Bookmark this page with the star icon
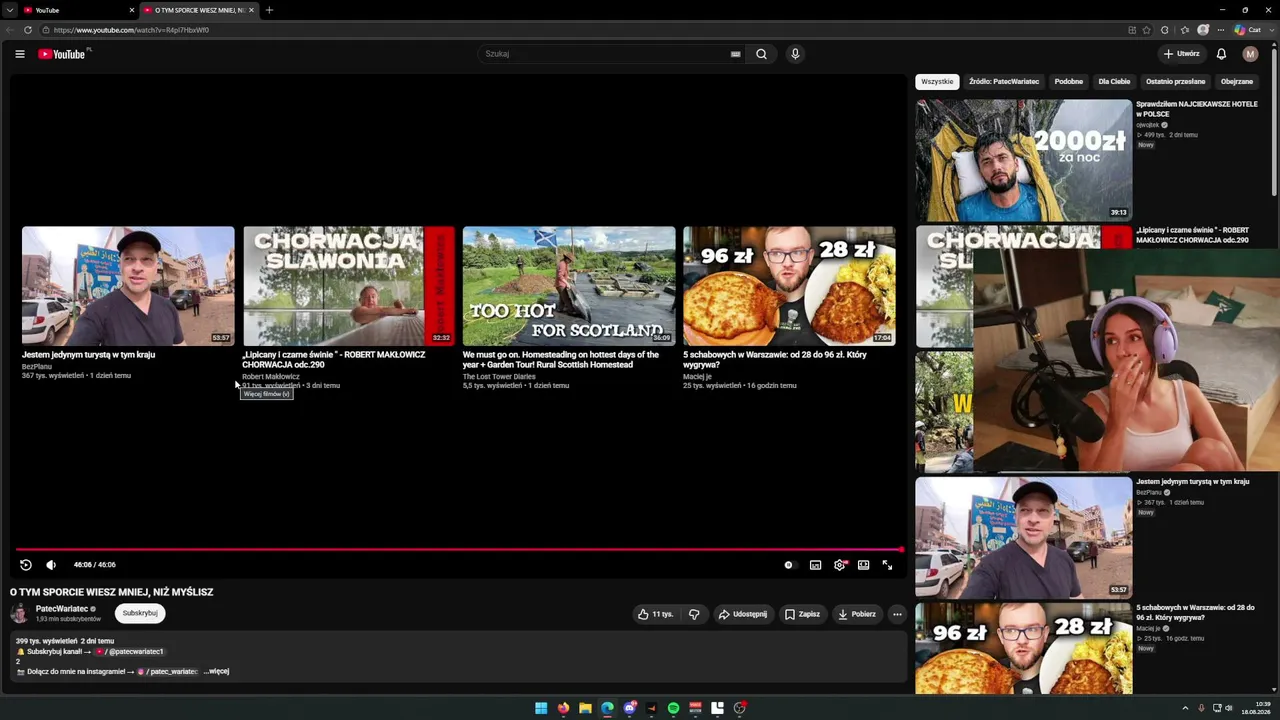This screenshot has height=720, width=1280. (x=1146, y=30)
